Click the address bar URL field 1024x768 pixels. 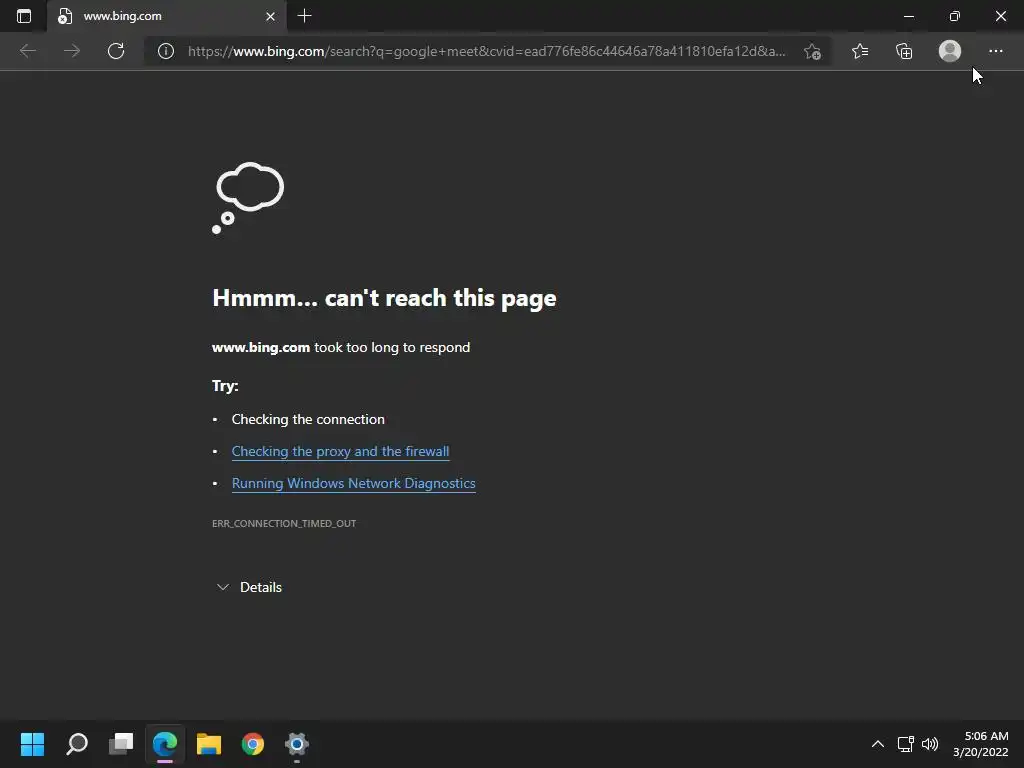pos(487,51)
